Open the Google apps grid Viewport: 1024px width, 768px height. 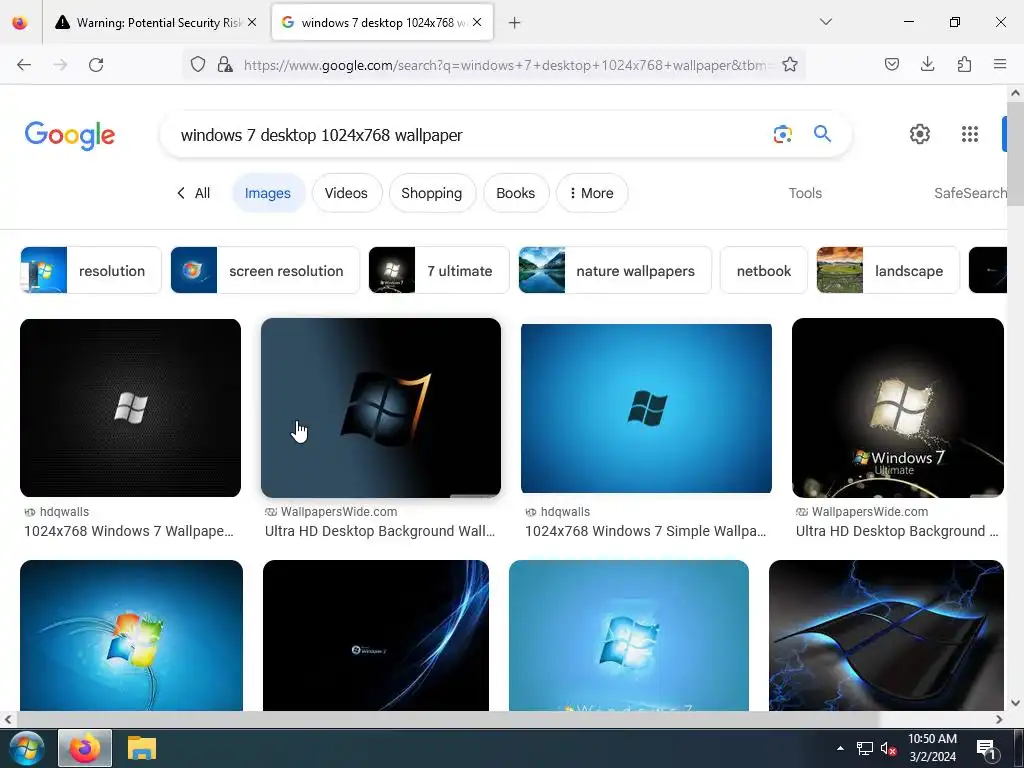(x=970, y=134)
